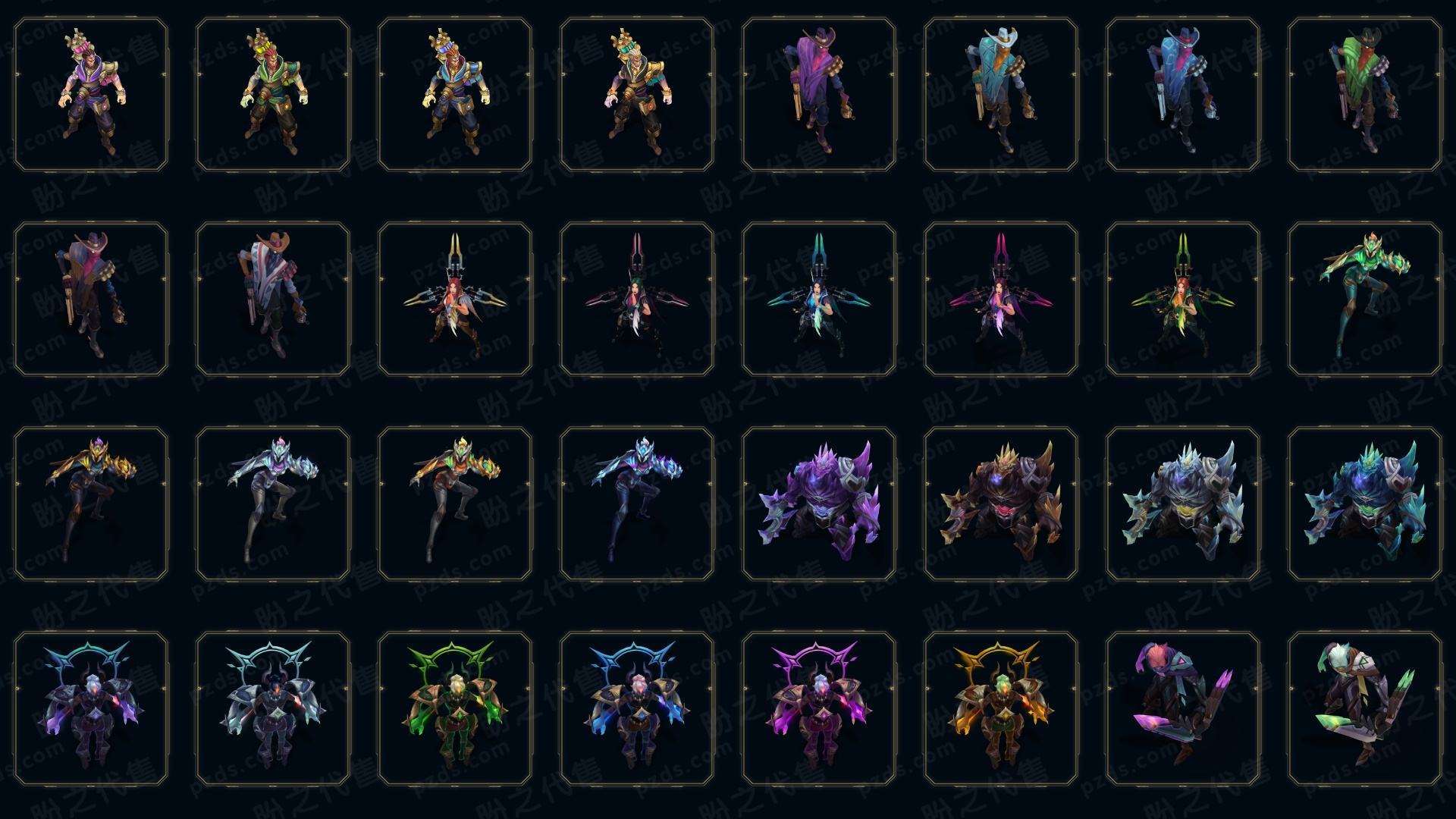
Task: Choose the silver-white leaping warrior tile
Action: click(273, 504)
